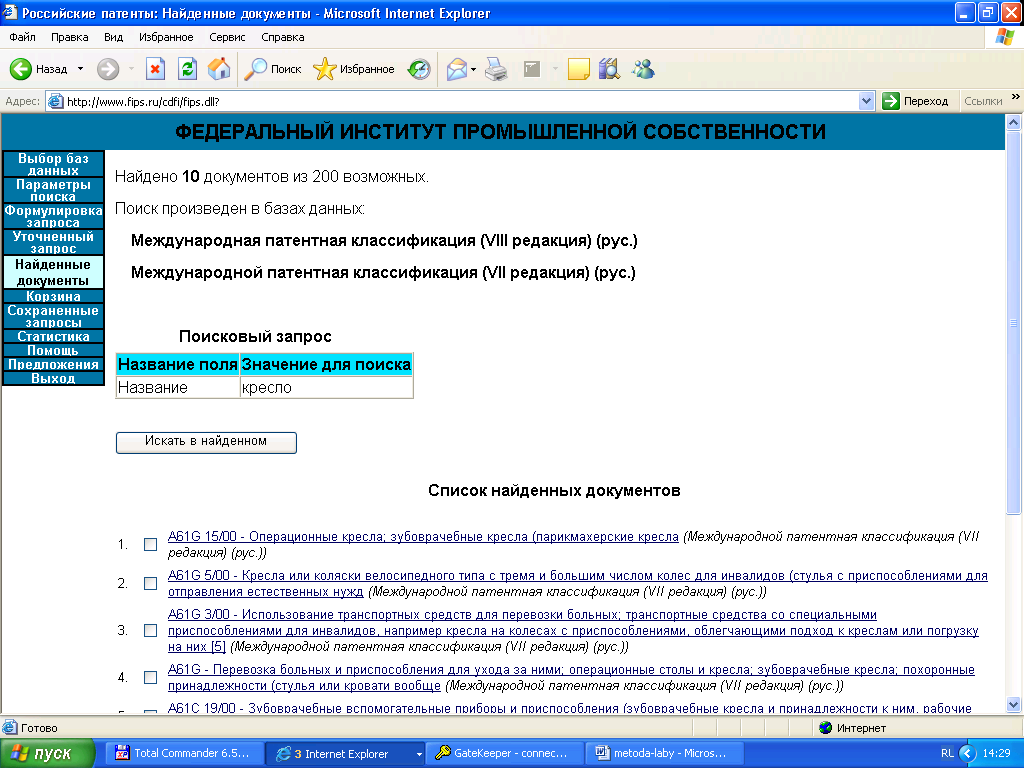The height and width of the screenshot is (768, 1024).
Task: Switch to GateKeeper taskbar button
Action: click(505, 753)
